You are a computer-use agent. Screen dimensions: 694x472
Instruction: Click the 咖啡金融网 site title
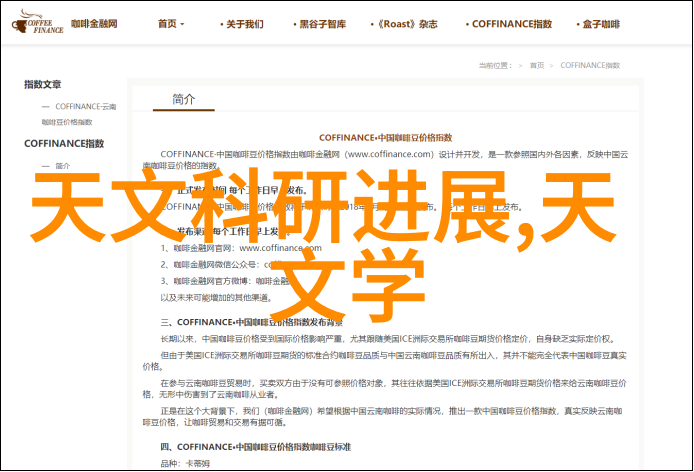click(94, 23)
